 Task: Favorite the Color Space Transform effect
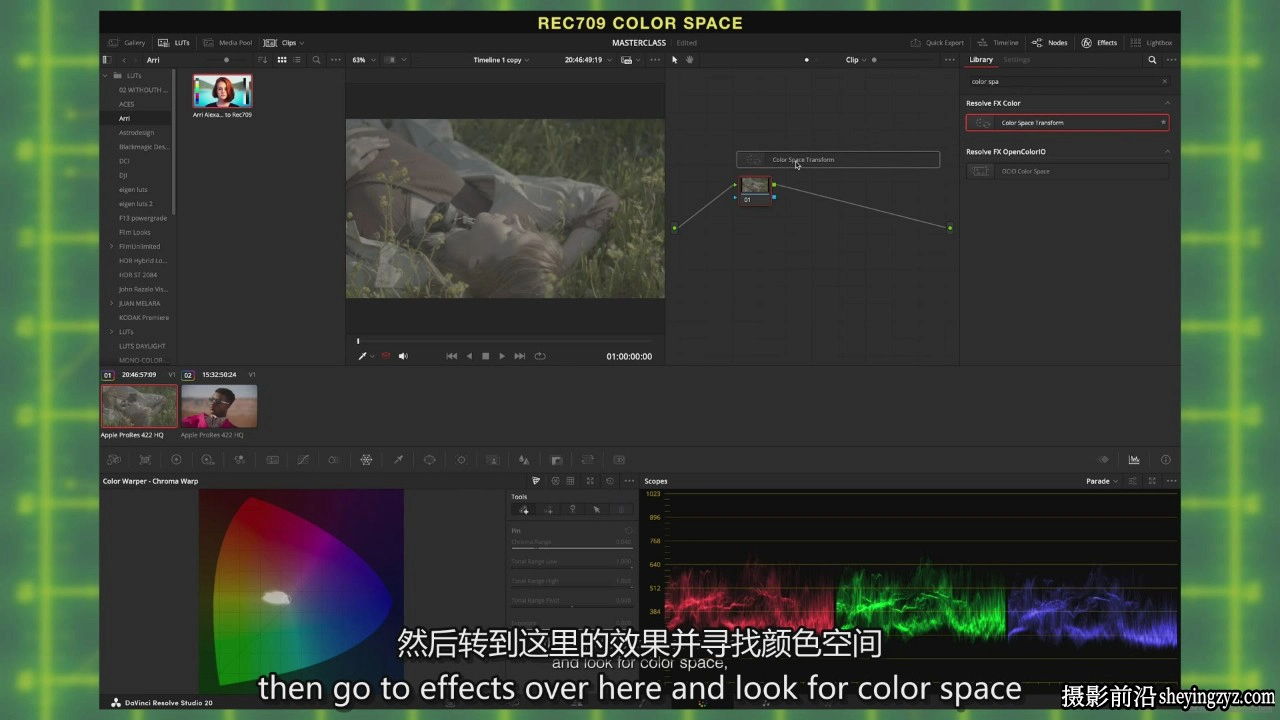pos(1162,123)
